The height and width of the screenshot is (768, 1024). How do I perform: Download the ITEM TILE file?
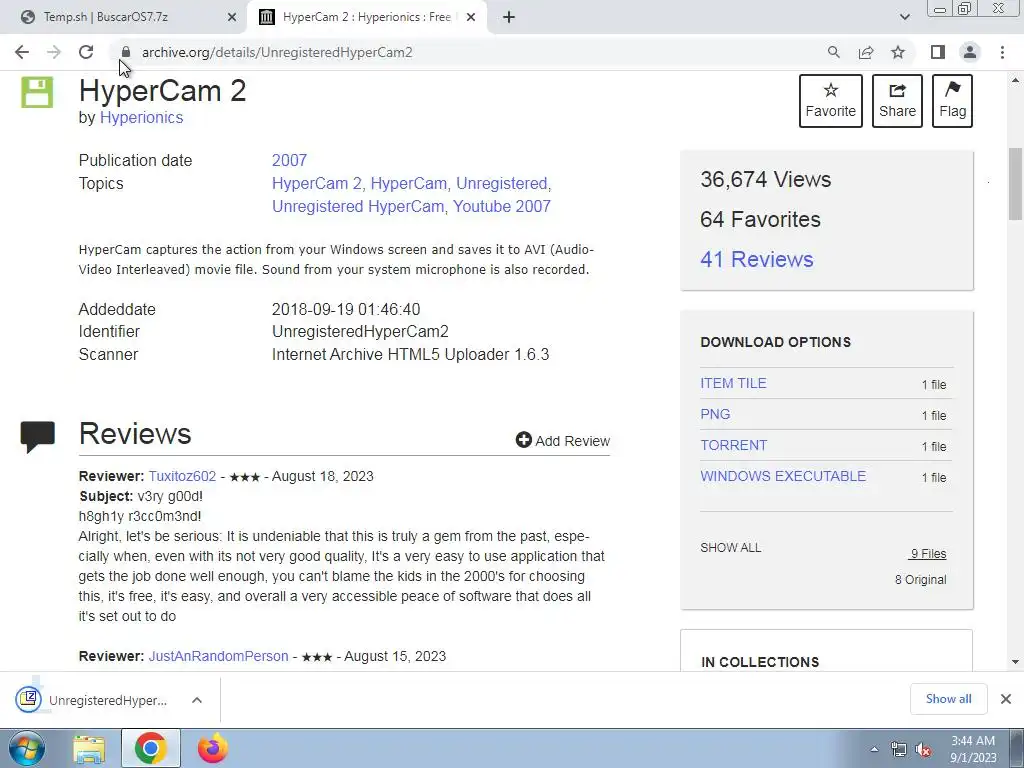tap(733, 383)
